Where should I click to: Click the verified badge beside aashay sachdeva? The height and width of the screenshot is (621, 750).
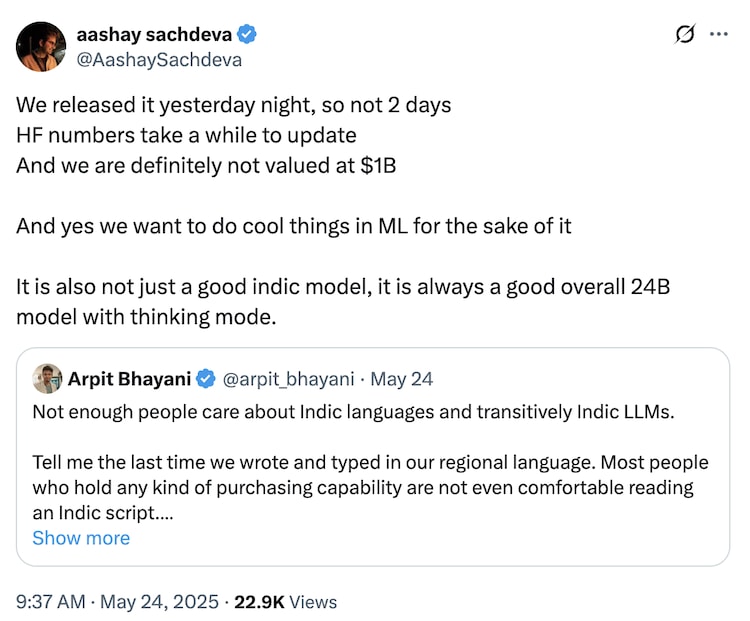pyautogui.click(x=247, y=35)
